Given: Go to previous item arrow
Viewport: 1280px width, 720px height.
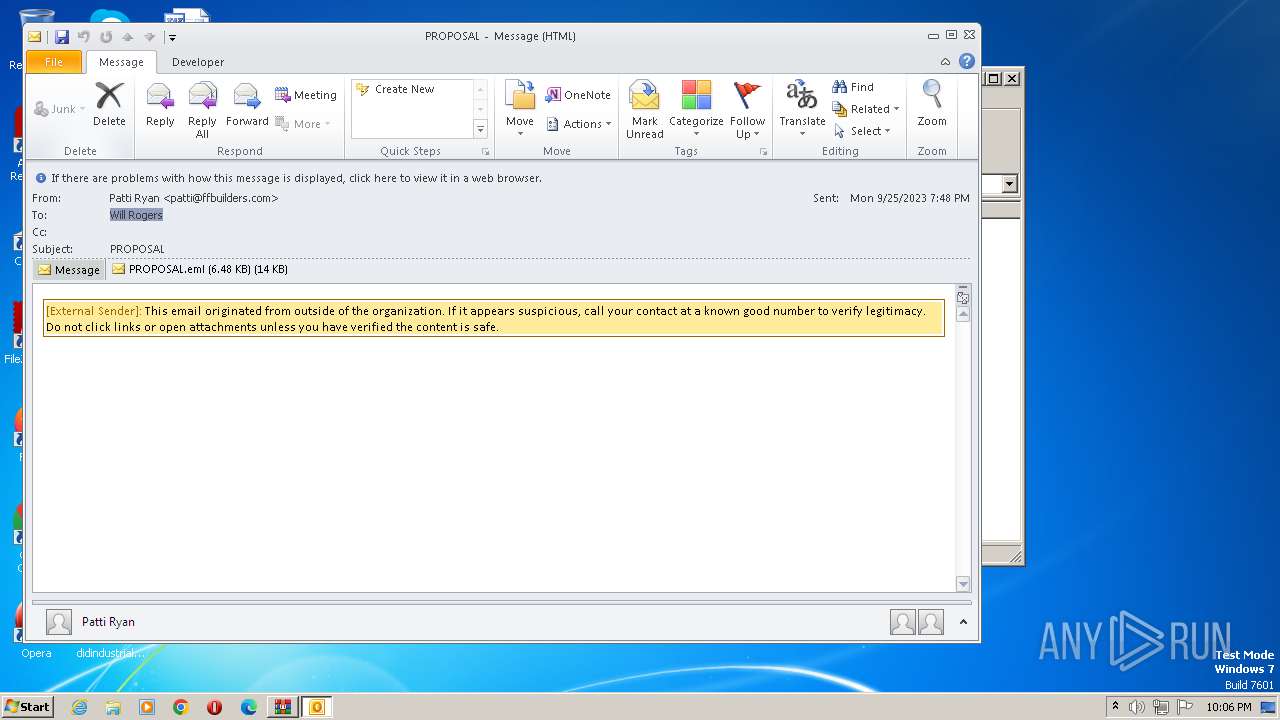Looking at the screenshot, I should 128,37.
